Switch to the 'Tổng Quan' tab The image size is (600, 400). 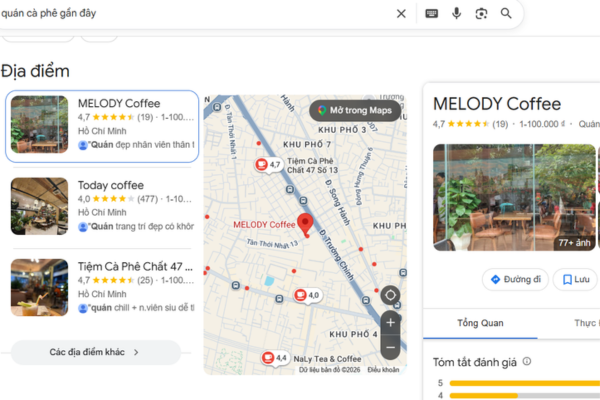click(480, 323)
